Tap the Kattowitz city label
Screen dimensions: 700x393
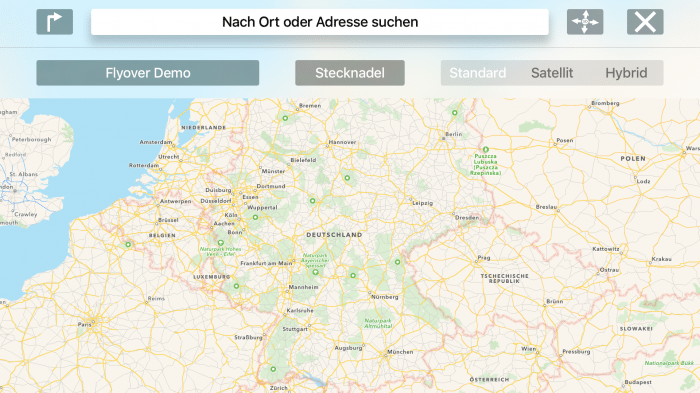pos(606,249)
